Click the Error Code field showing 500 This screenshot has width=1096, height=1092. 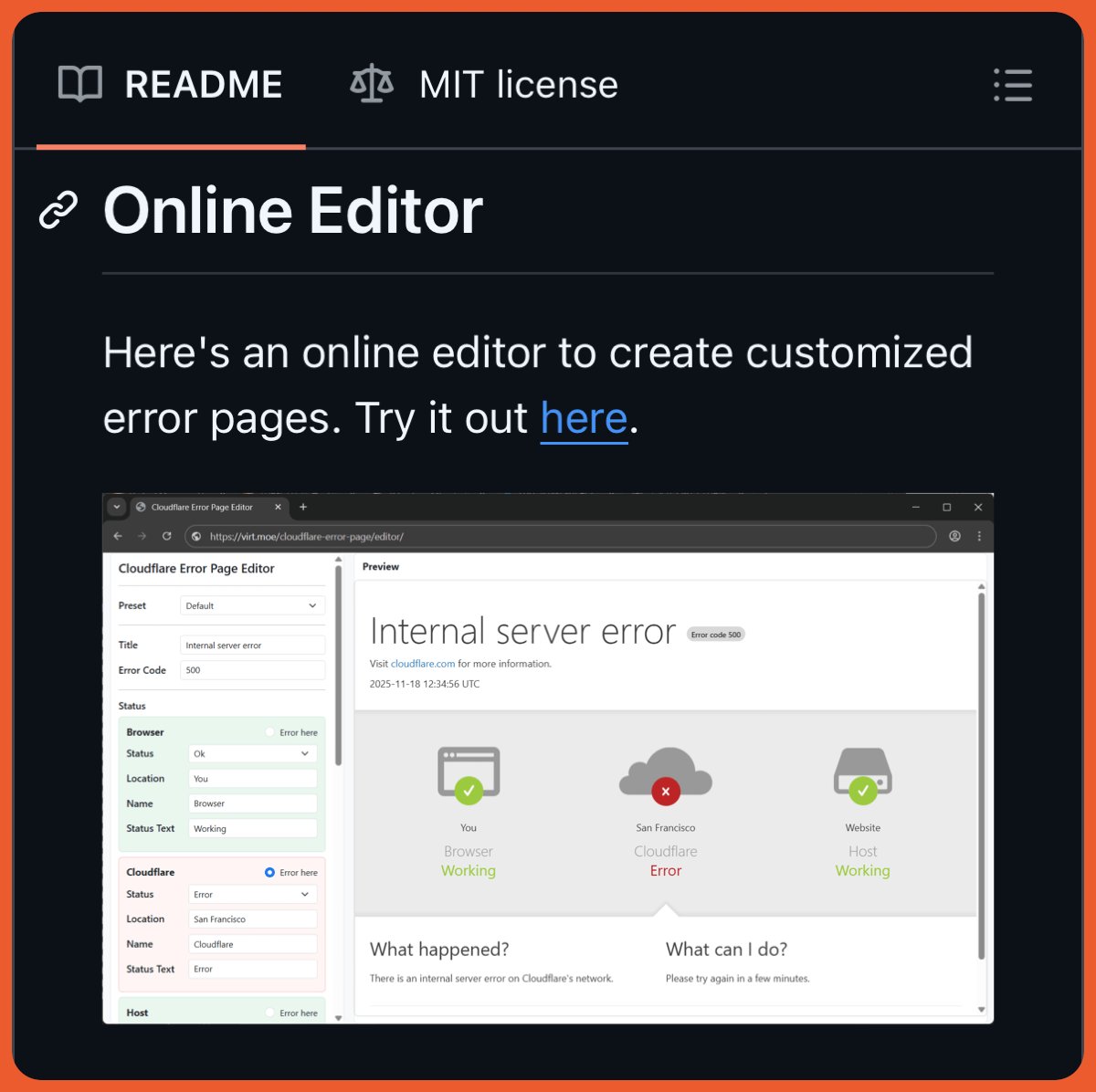point(252,669)
